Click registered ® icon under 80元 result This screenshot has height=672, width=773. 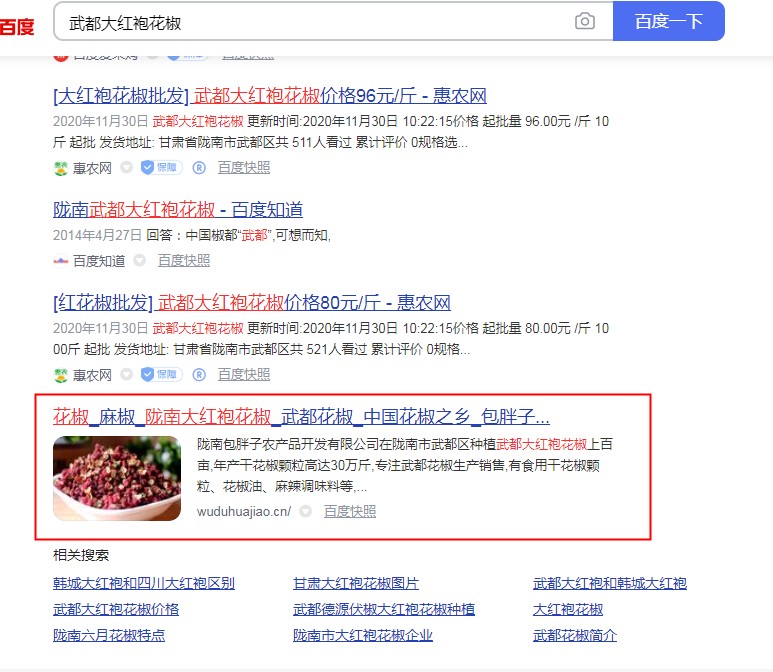coord(199,375)
